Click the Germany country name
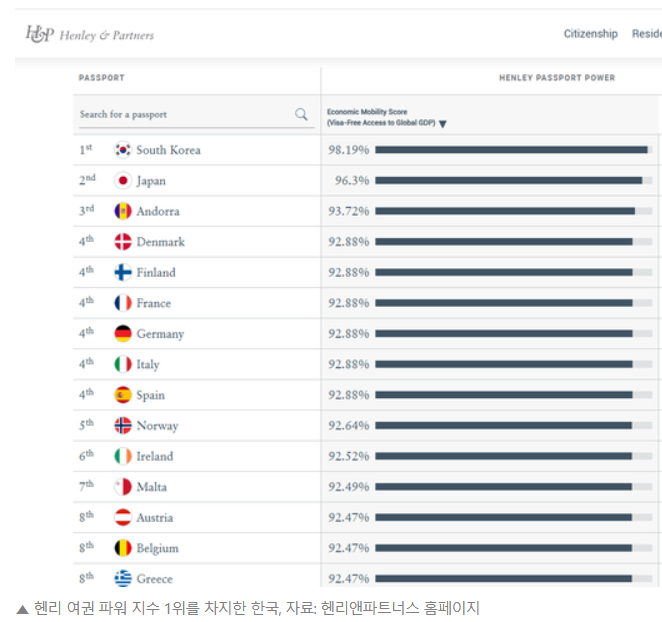662x622 pixels. click(160, 334)
